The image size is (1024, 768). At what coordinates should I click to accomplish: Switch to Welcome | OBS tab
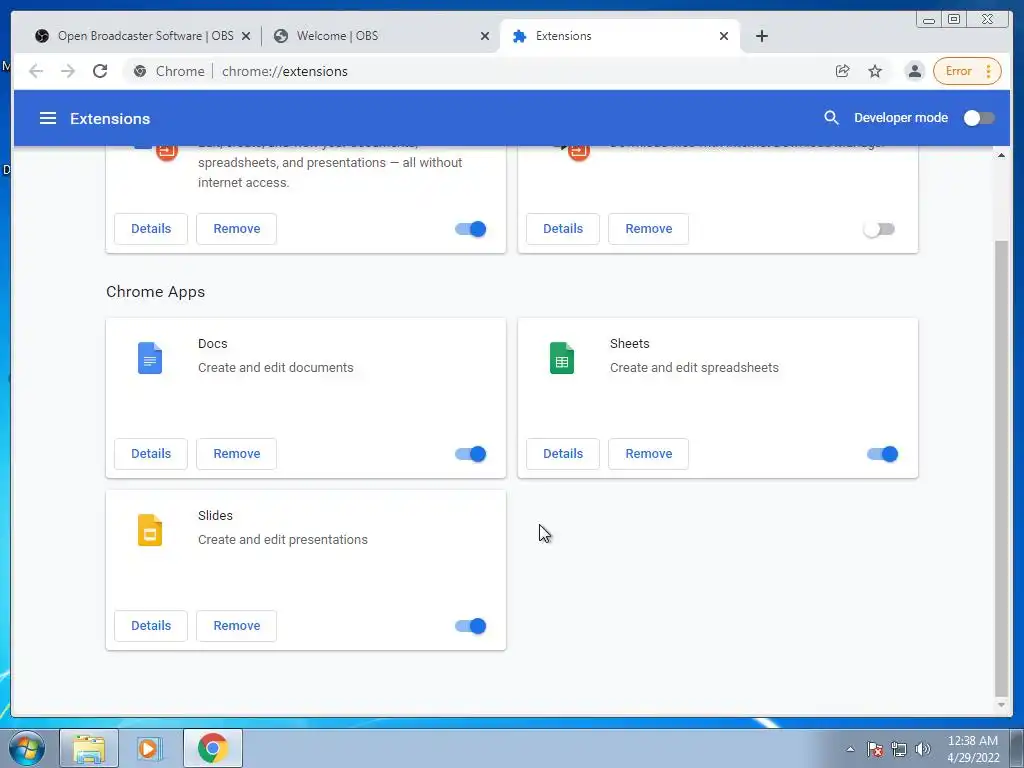379,36
